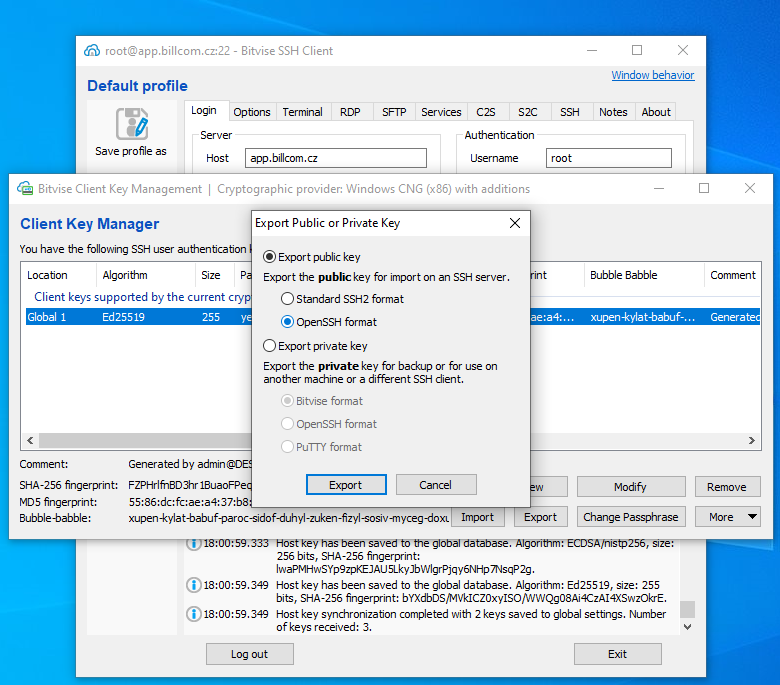The height and width of the screenshot is (685, 780).
Task: Open the SFTP tab
Action: (x=394, y=112)
